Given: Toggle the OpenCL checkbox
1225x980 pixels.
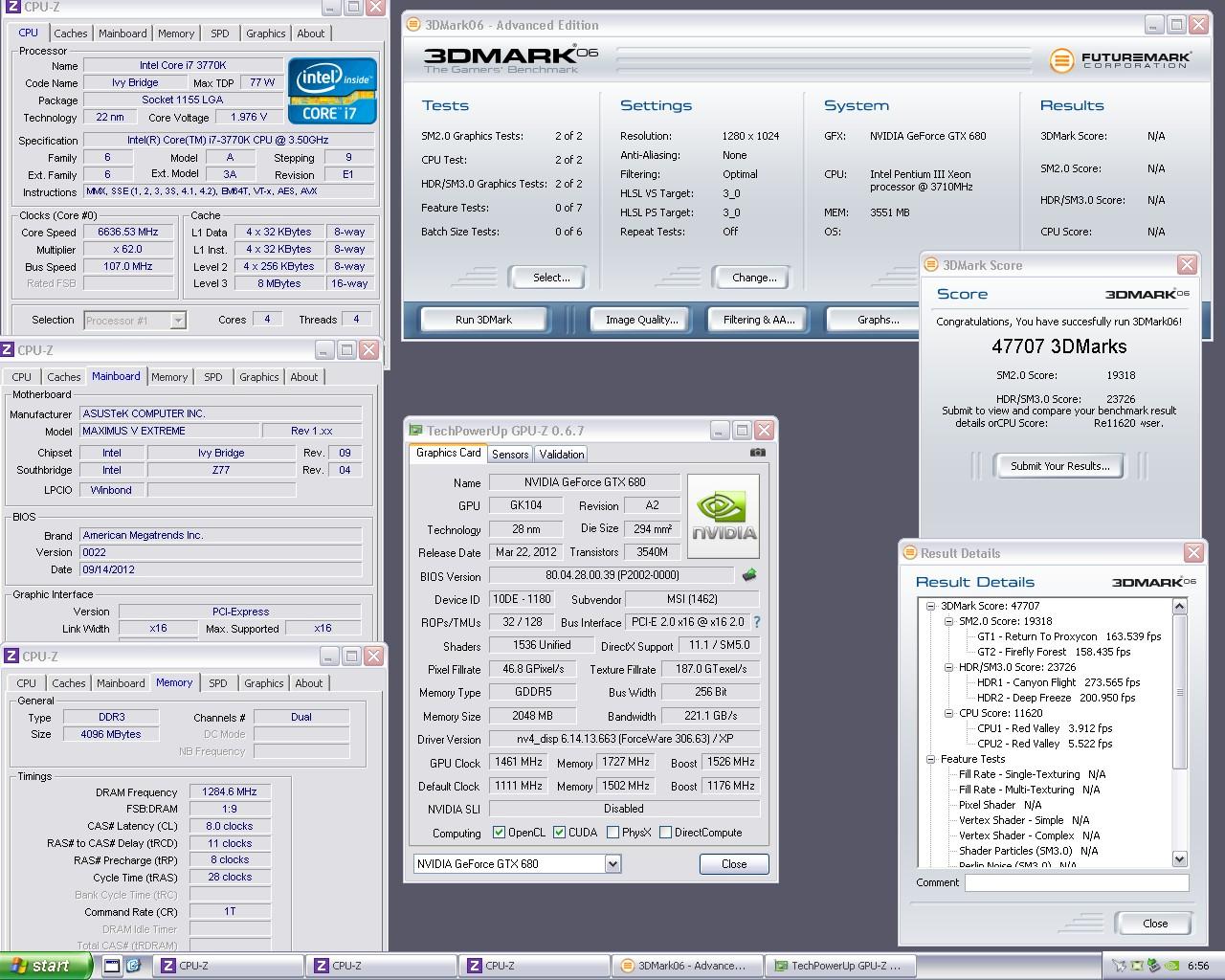Looking at the screenshot, I should [499, 833].
